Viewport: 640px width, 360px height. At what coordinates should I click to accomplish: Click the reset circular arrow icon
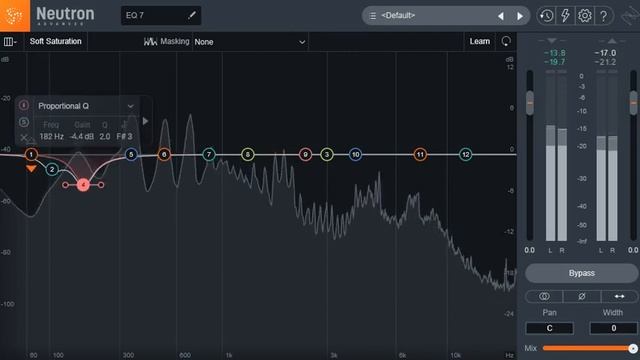(x=506, y=41)
